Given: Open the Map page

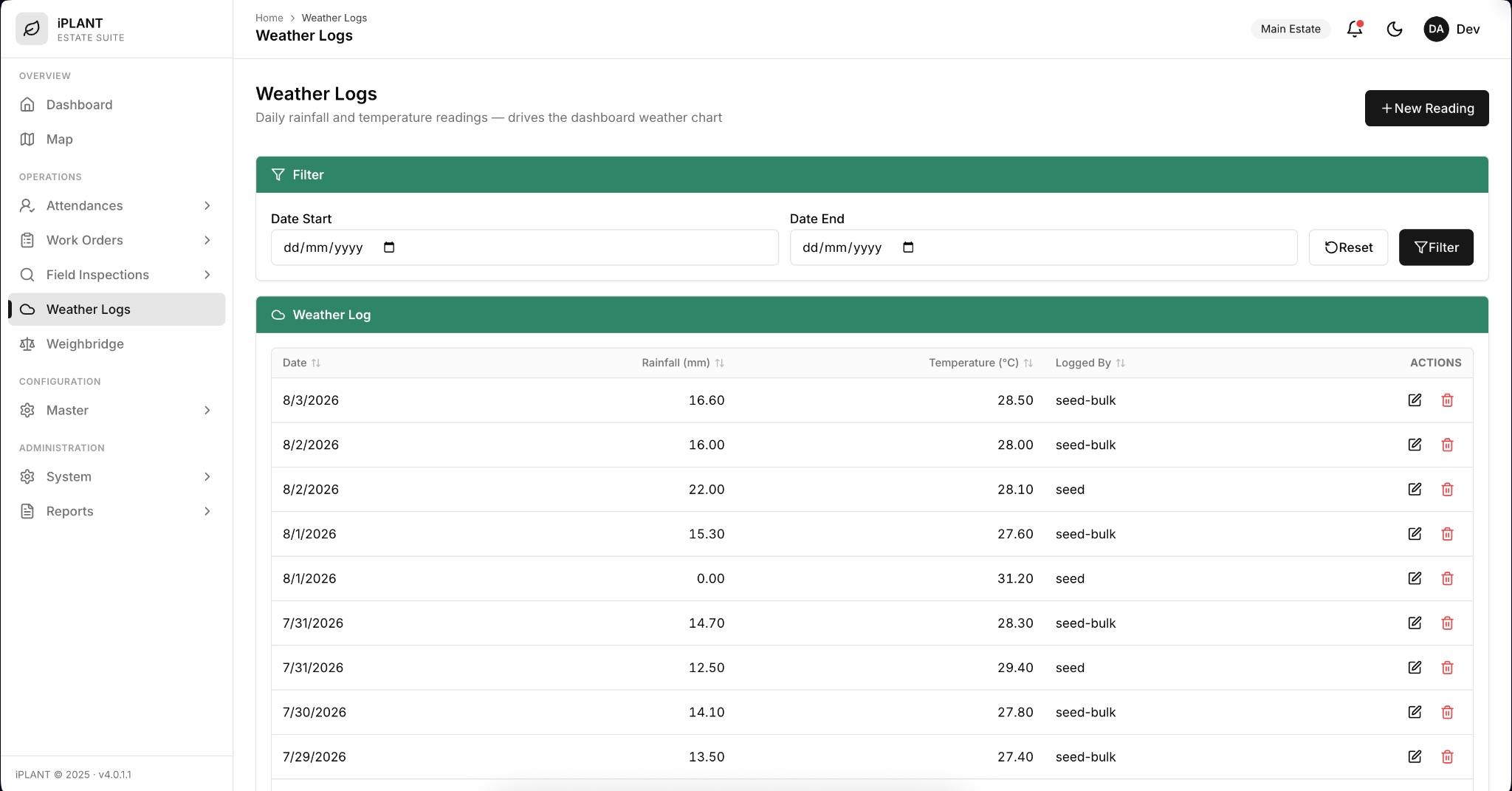Looking at the screenshot, I should (117, 140).
